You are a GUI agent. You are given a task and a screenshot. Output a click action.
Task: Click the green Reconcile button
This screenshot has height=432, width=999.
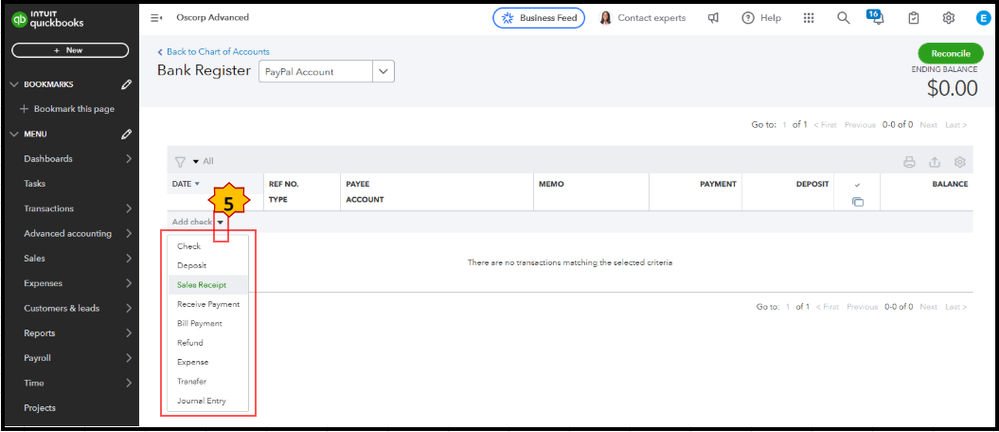pos(951,54)
